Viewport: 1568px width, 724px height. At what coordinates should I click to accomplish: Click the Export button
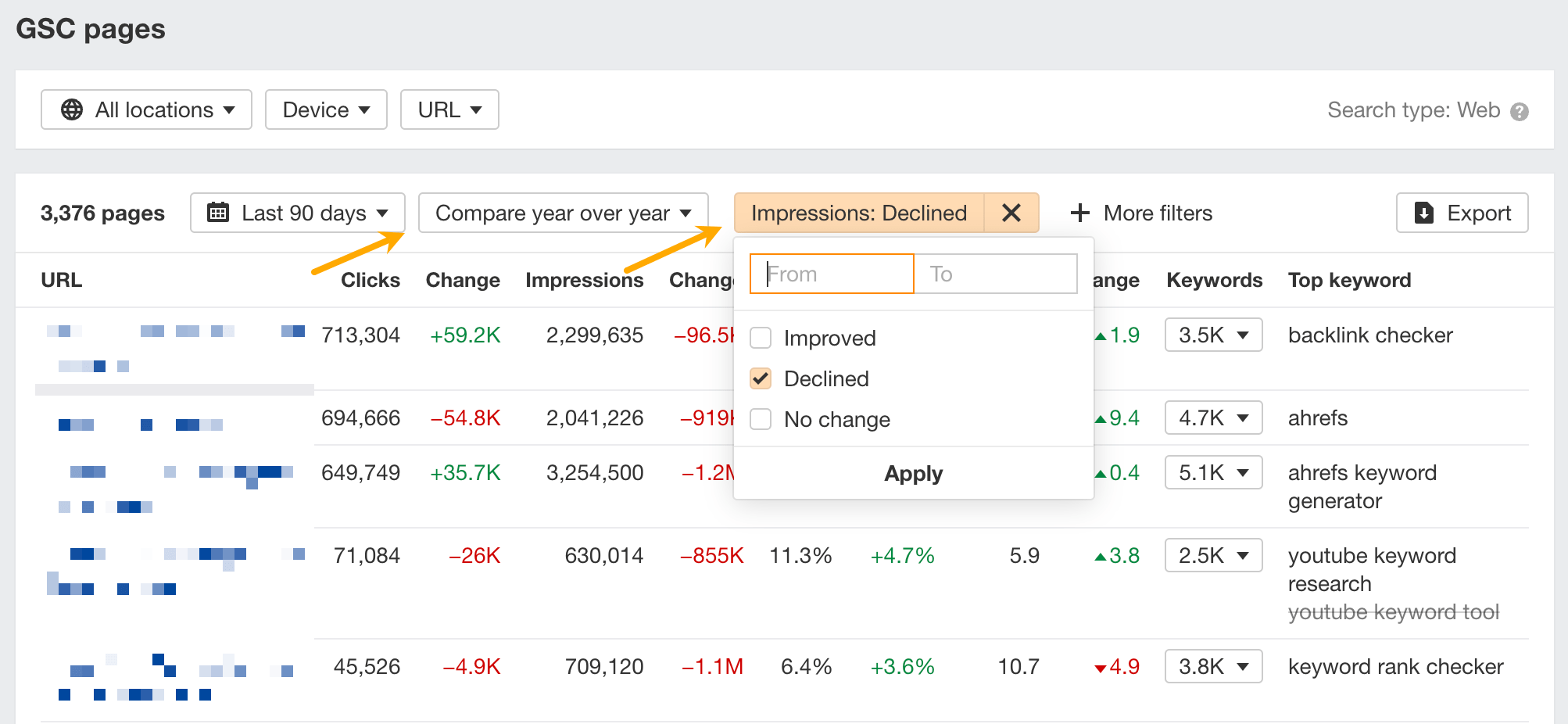point(1462,212)
